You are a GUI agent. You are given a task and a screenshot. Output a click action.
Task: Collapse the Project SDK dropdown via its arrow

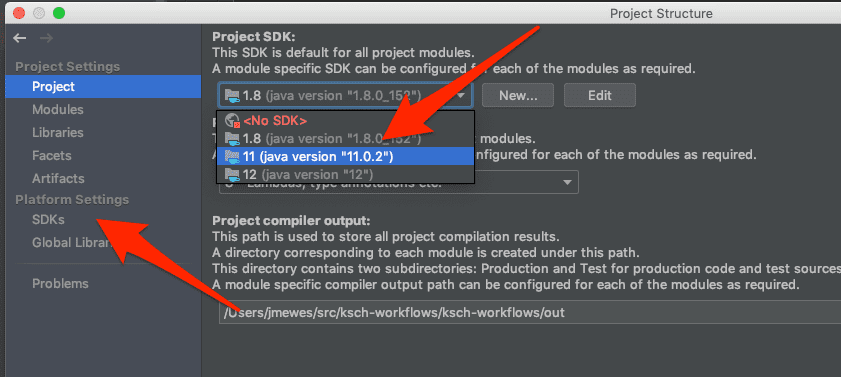point(461,96)
